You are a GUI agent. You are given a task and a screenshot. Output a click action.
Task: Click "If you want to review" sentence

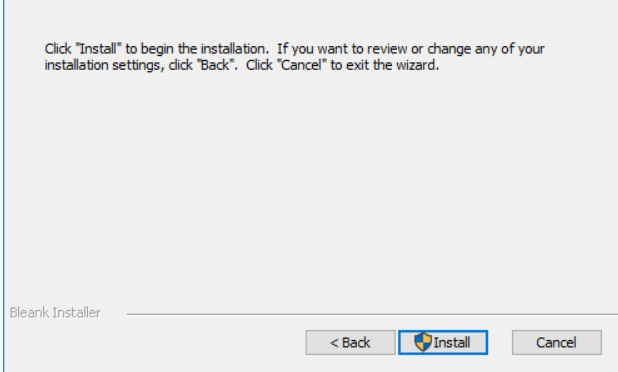tap(342, 49)
